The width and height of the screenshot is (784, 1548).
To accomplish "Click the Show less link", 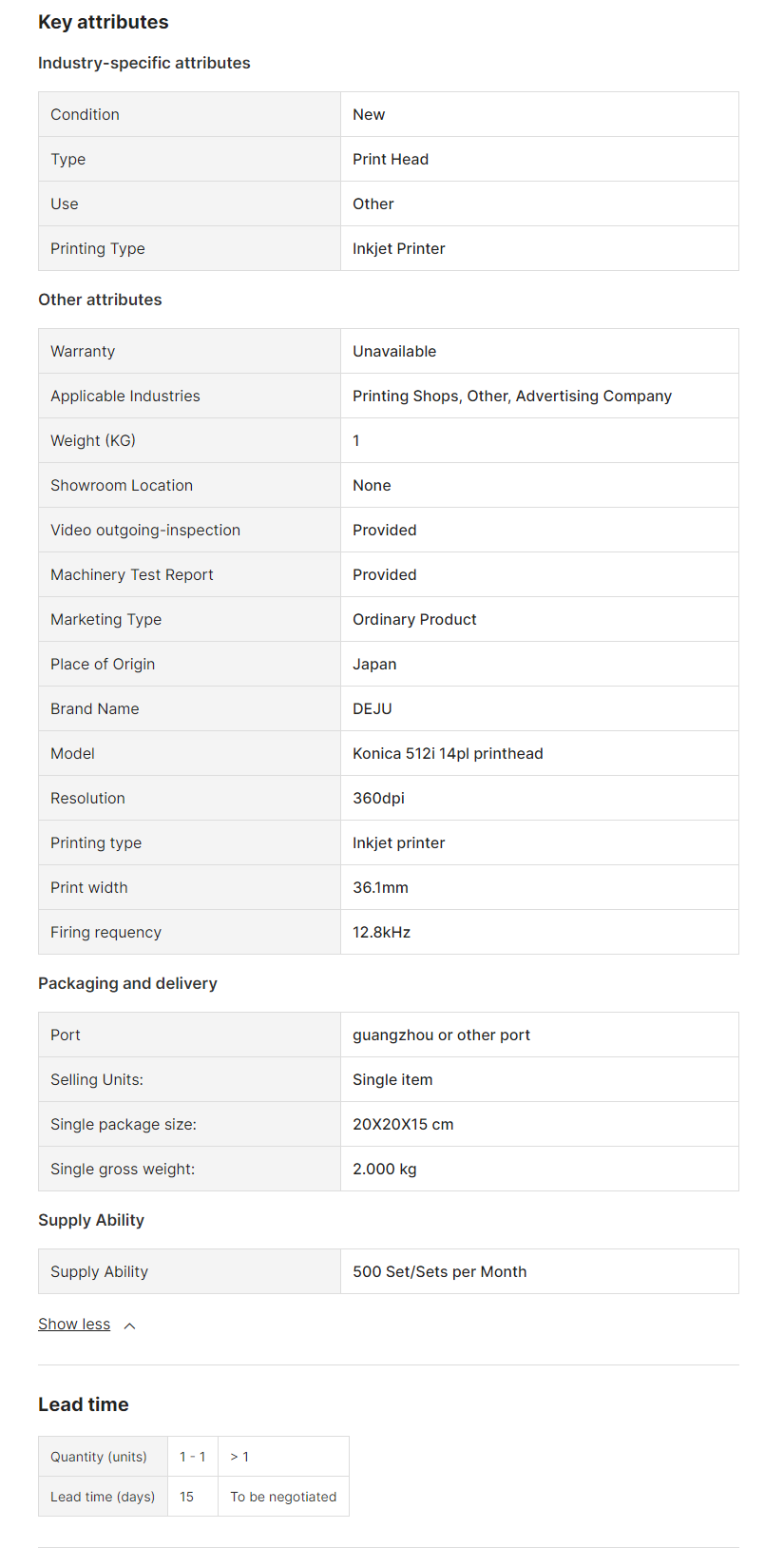I will pyautogui.click(x=74, y=1325).
